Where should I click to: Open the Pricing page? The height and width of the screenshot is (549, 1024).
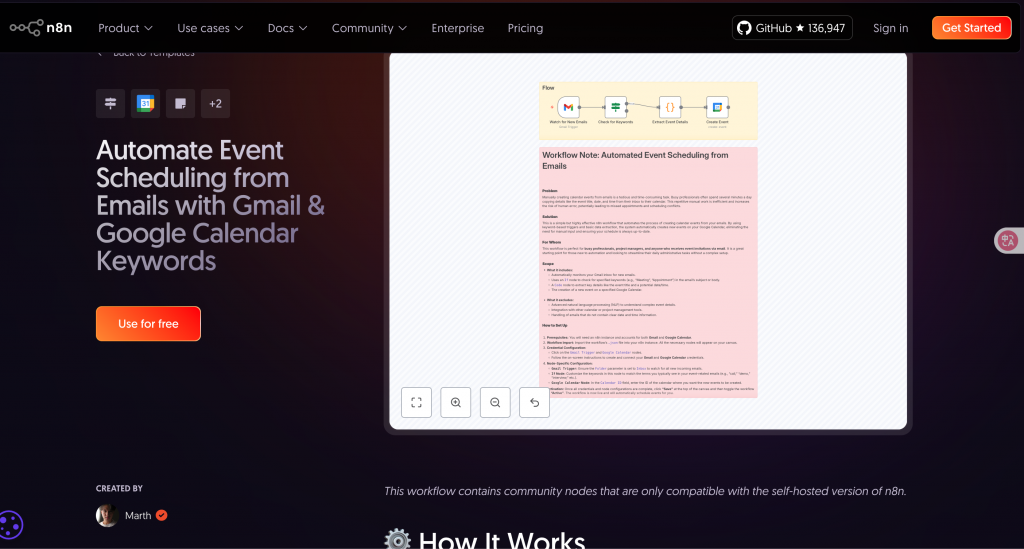pyautogui.click(x=525, y=28)
